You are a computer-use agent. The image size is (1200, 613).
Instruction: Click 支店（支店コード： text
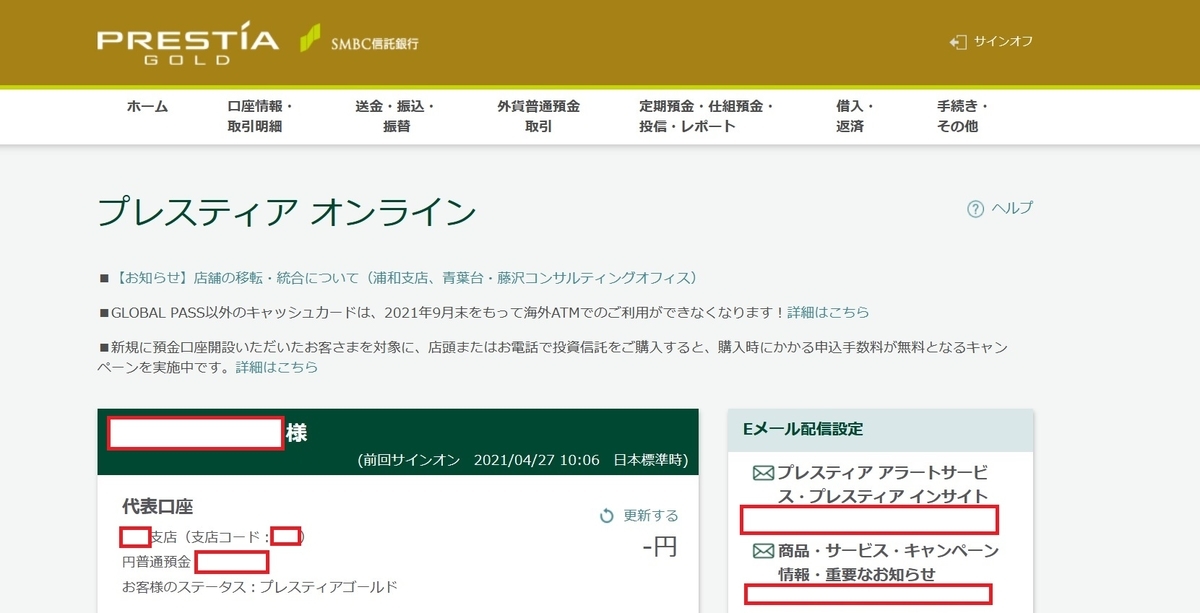tap(211, 537)
